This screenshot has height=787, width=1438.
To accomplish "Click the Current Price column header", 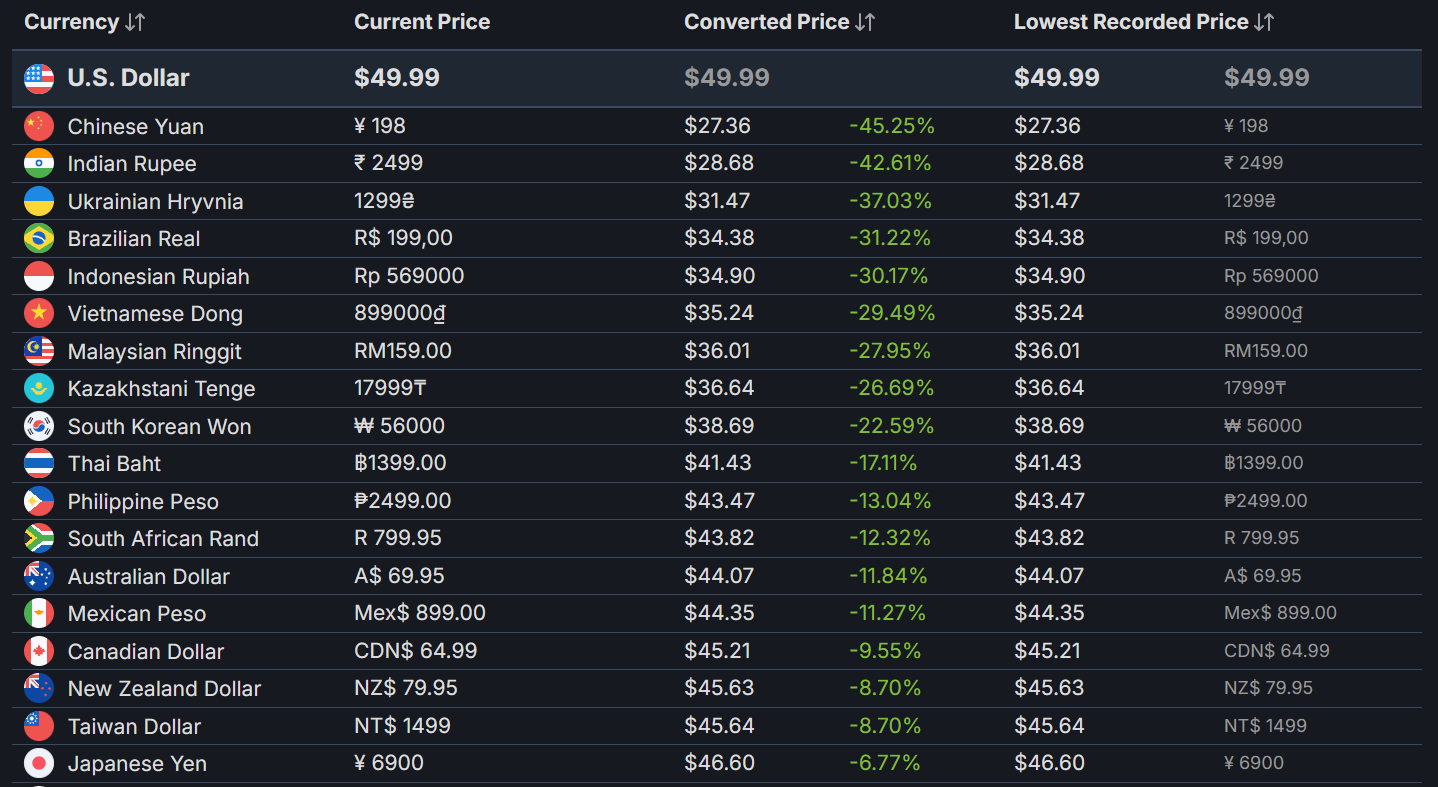I will 422,22.
